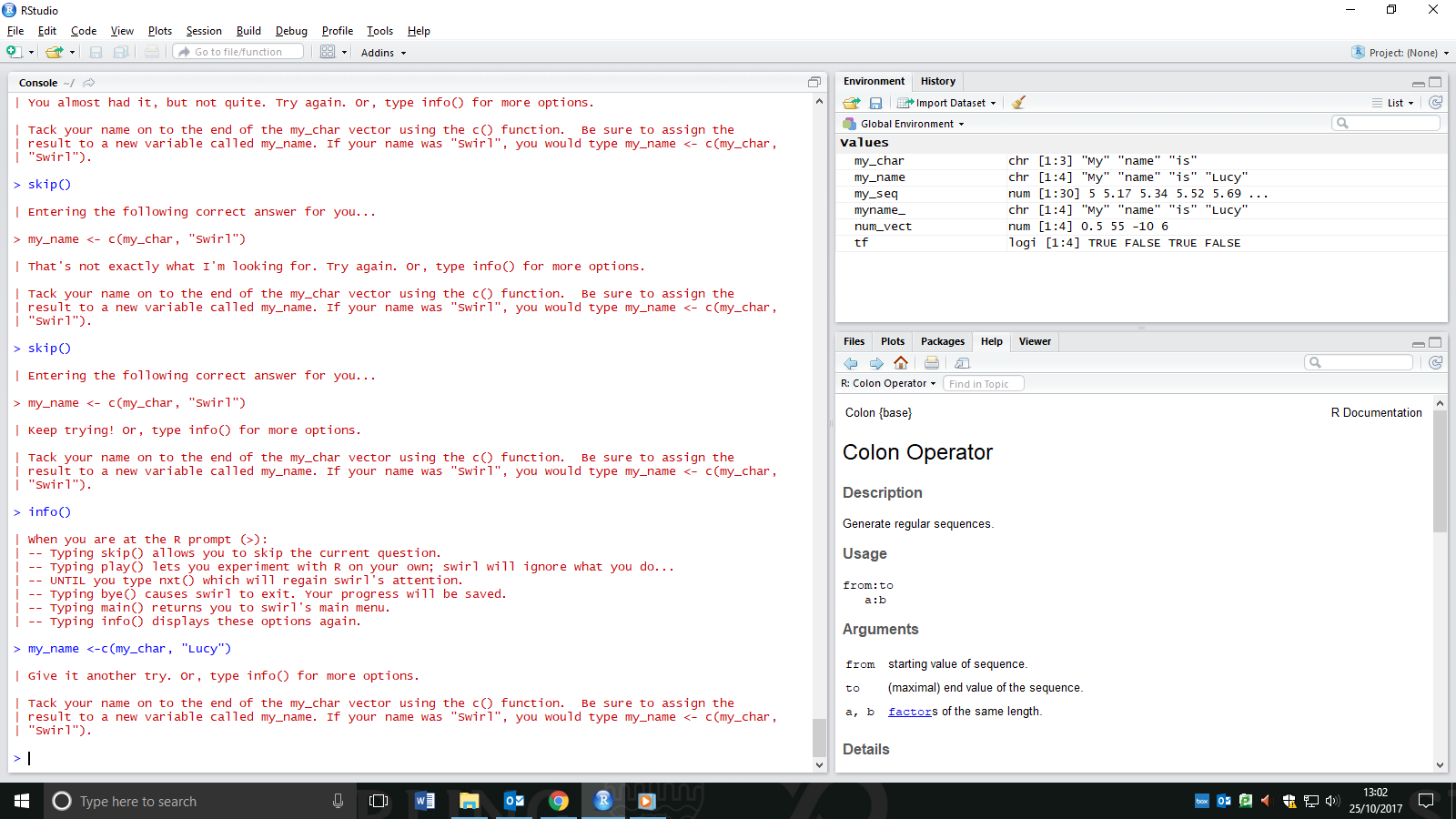Viewport: 1456px width, 819px height.
Task: Open the R: Colon Operator topic dropdown
Action: [889, 384]
